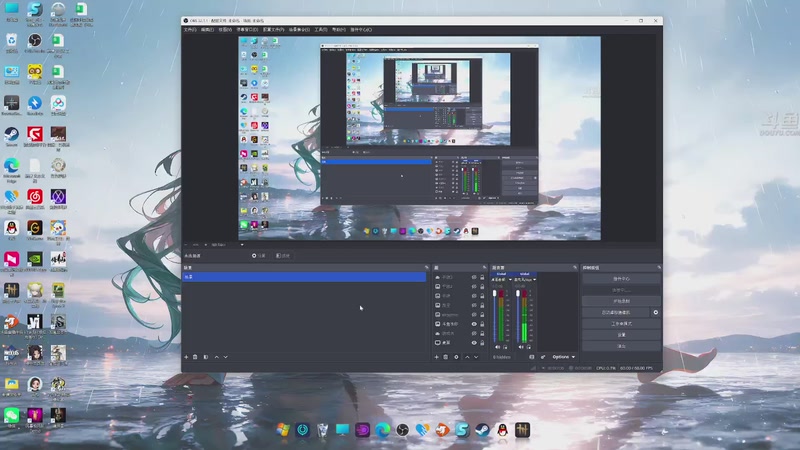Expand second mixer channel name dropdown
800x450 pixels.
(534, 280)
